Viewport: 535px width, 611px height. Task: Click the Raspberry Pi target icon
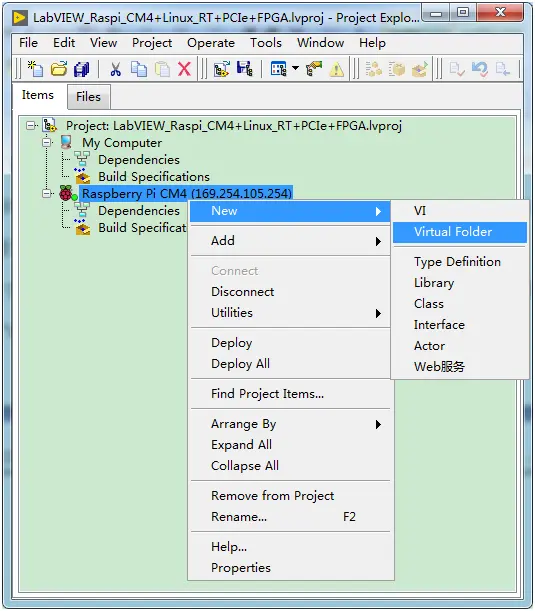67,193
